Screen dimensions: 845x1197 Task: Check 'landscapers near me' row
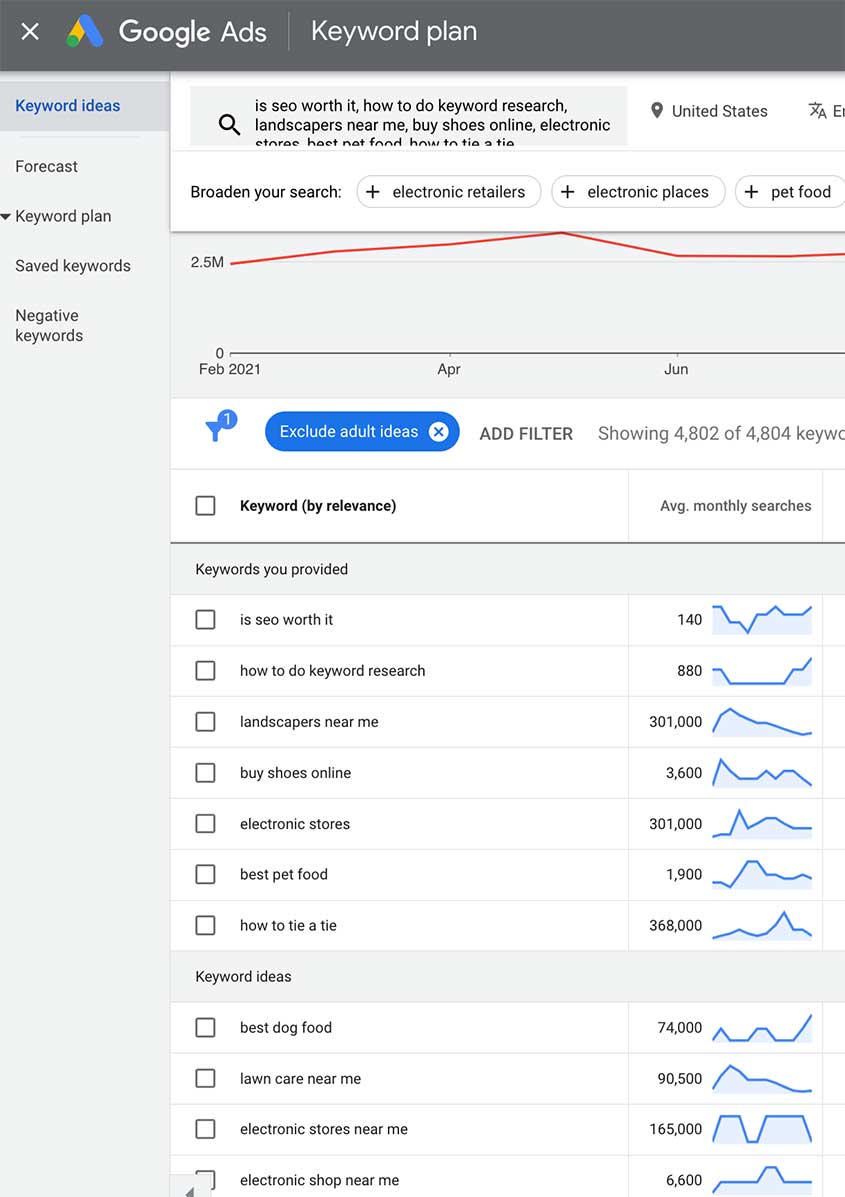(x=205, y=721)
